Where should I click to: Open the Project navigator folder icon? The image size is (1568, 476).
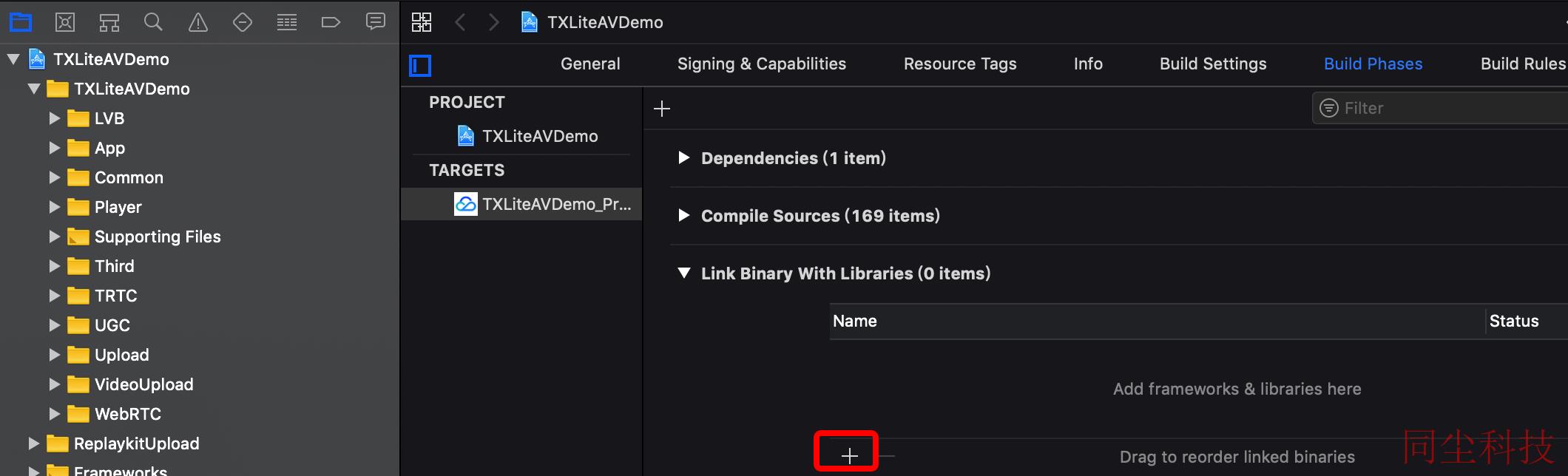tap(21, 22)
